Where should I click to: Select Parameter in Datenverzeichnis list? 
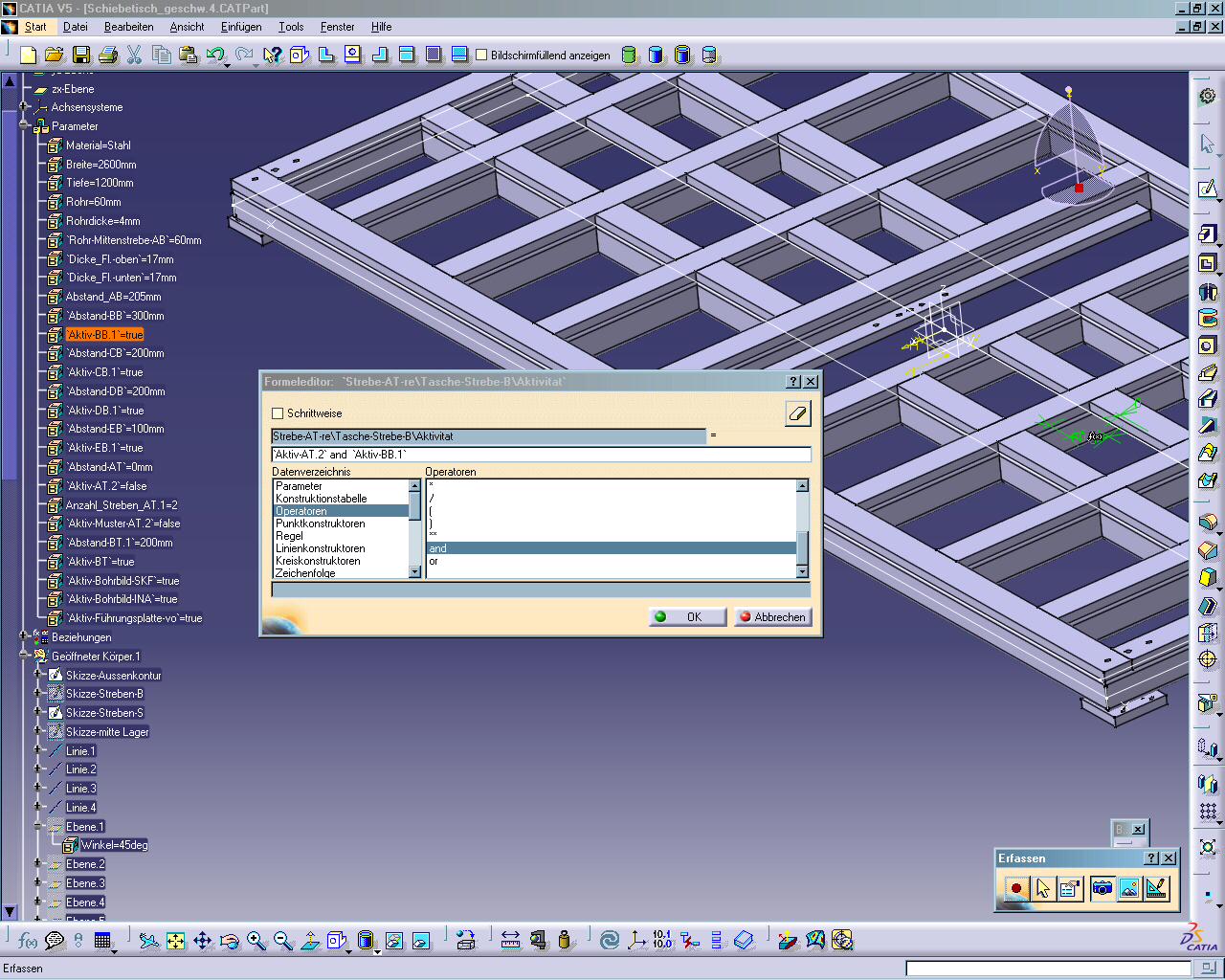341,486
